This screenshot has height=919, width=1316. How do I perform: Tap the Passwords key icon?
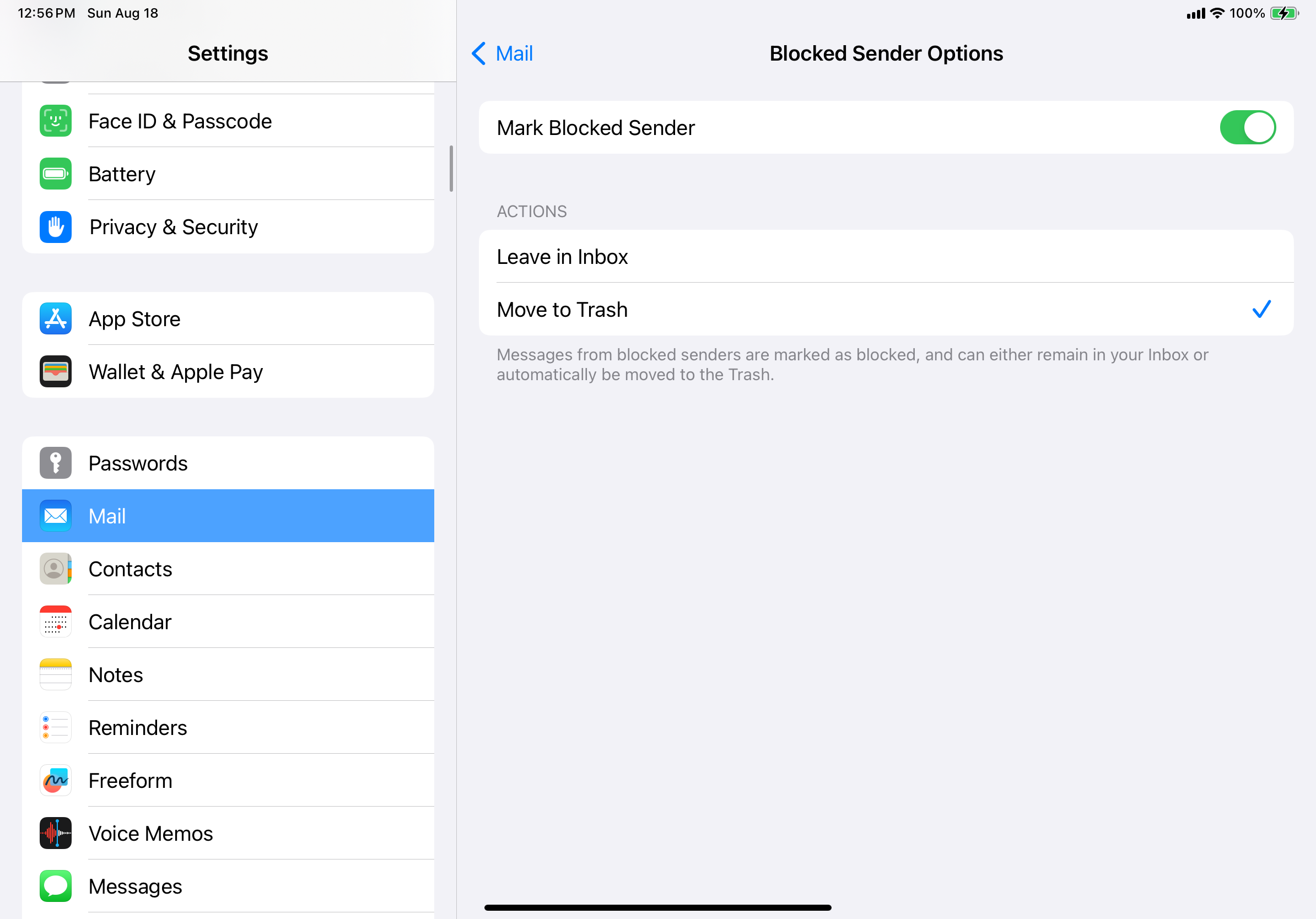coord(56,463)
